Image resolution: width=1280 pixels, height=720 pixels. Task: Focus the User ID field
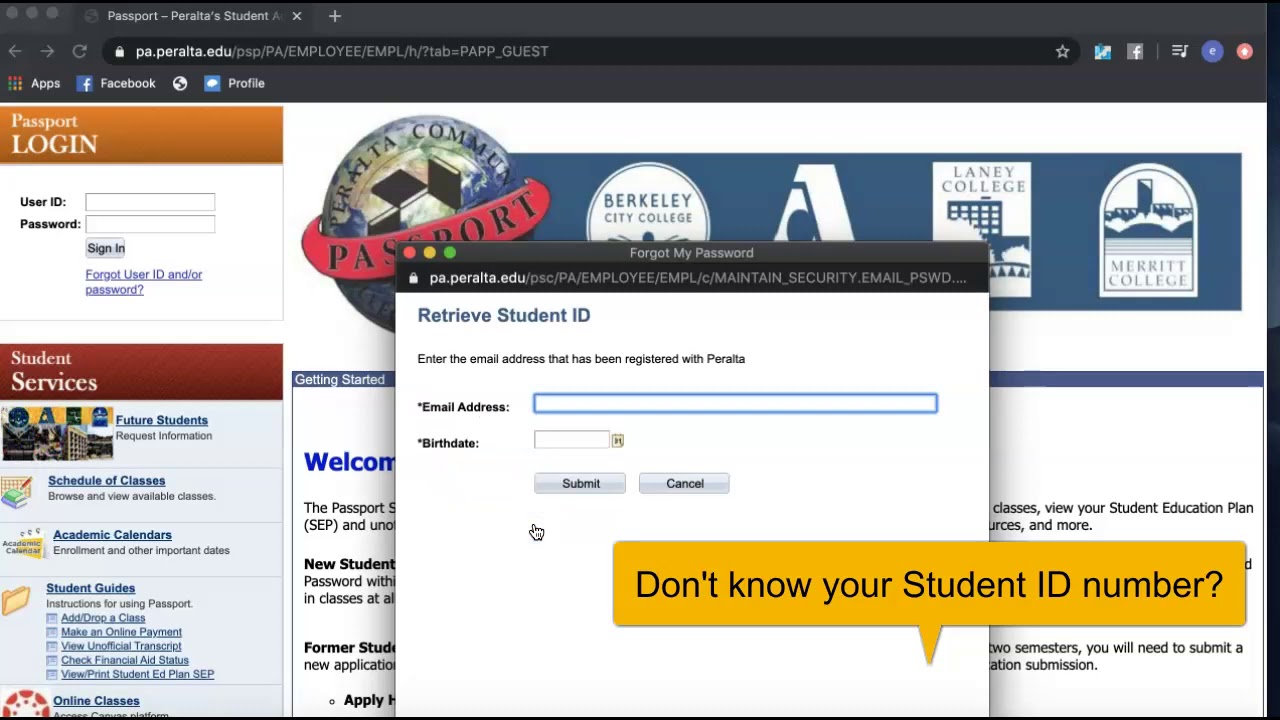150,202
